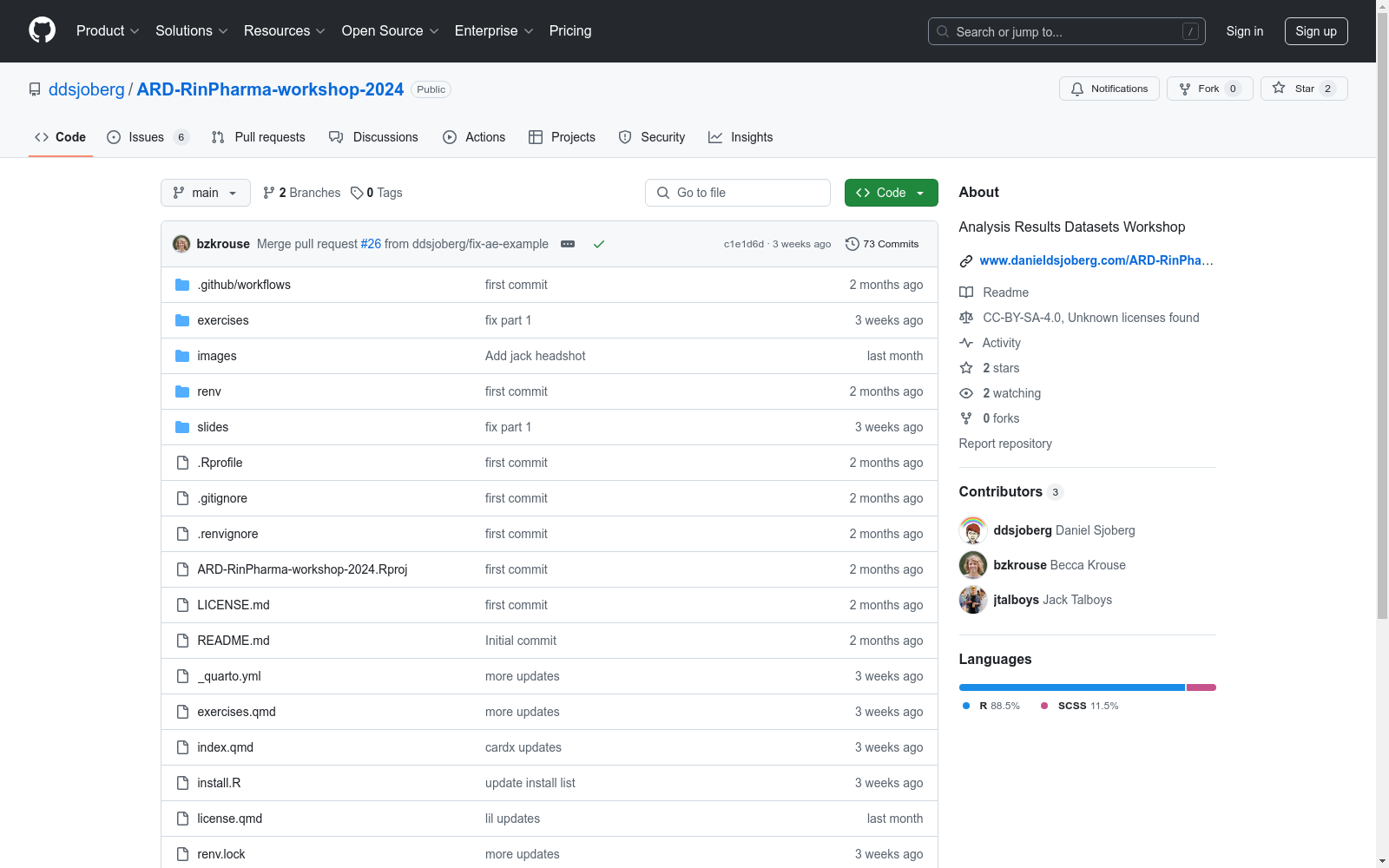Open the _quarto.yml file
This screenshot has width=1389, height=868.
click(x=229, y=676)
